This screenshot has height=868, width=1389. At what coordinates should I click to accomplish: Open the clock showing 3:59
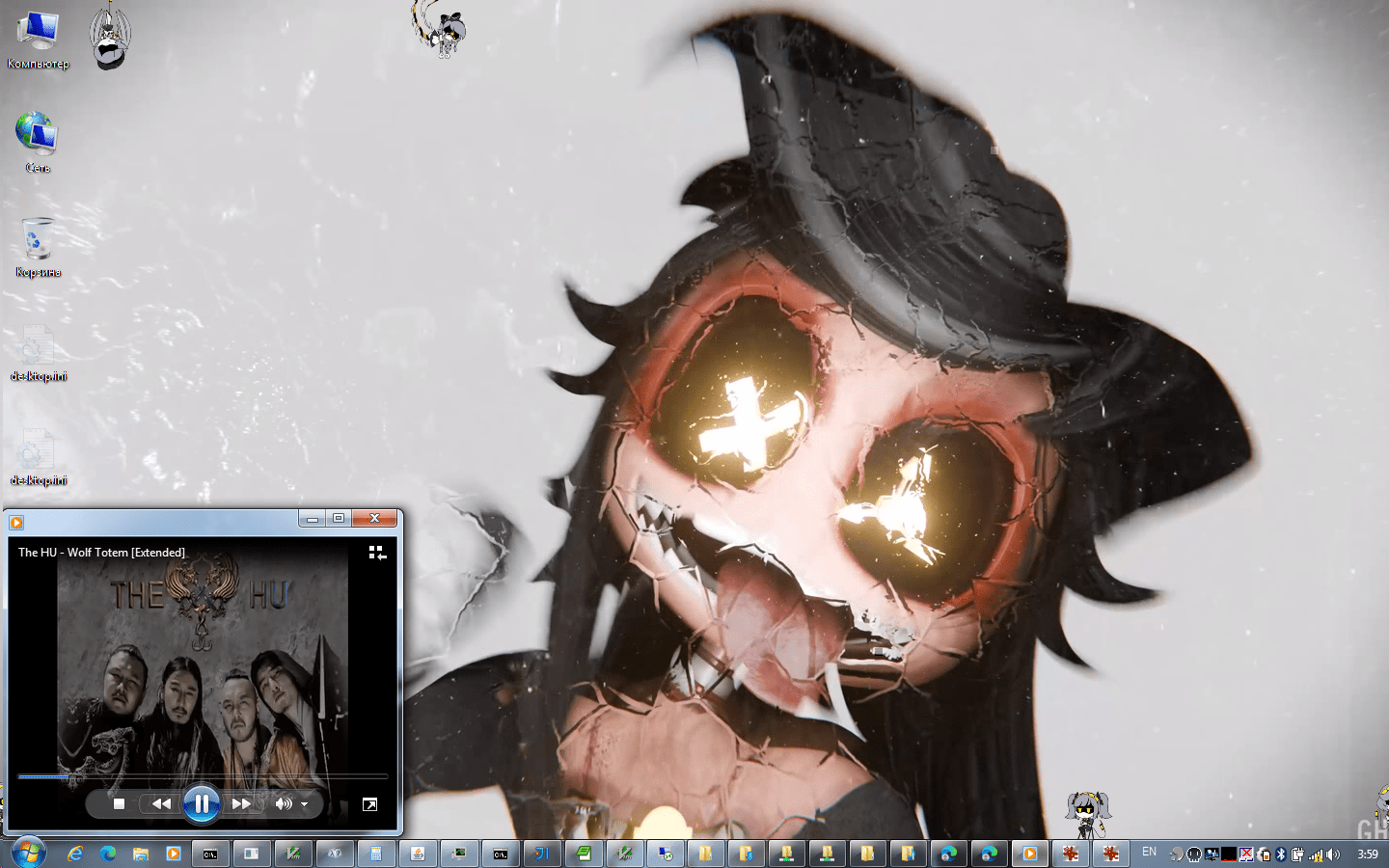[x=1368, y=854]
